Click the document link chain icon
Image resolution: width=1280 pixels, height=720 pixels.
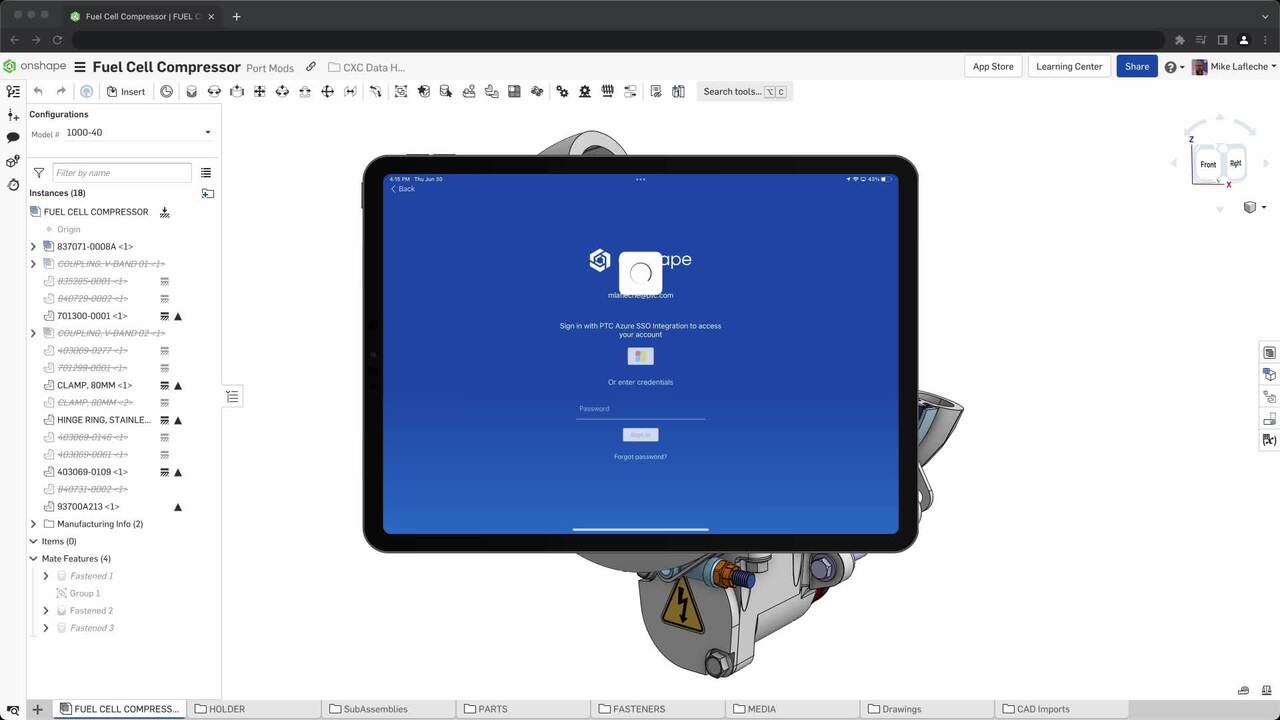click(x=311, y=67)
